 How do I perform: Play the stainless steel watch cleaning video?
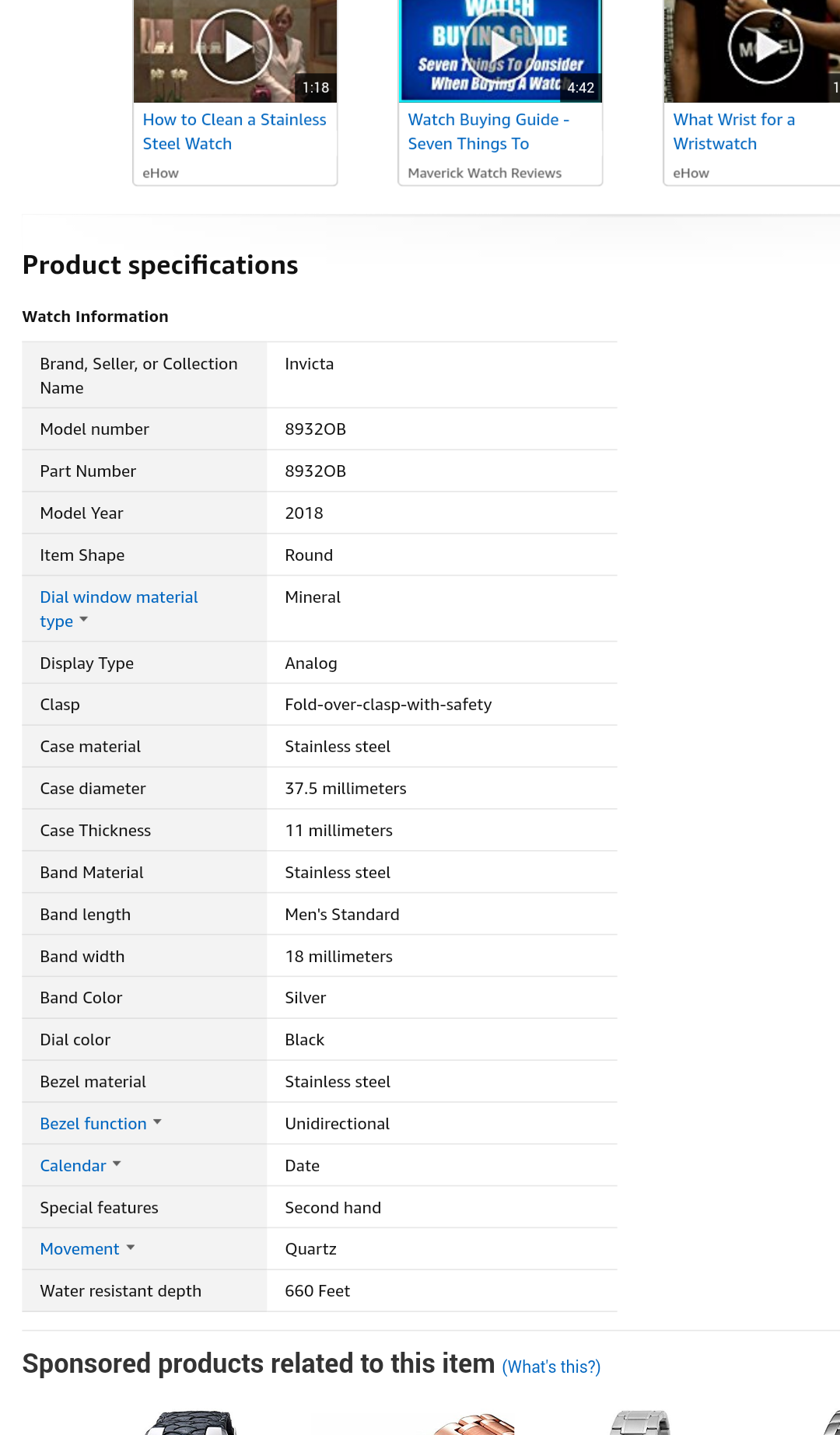(235, 47)
